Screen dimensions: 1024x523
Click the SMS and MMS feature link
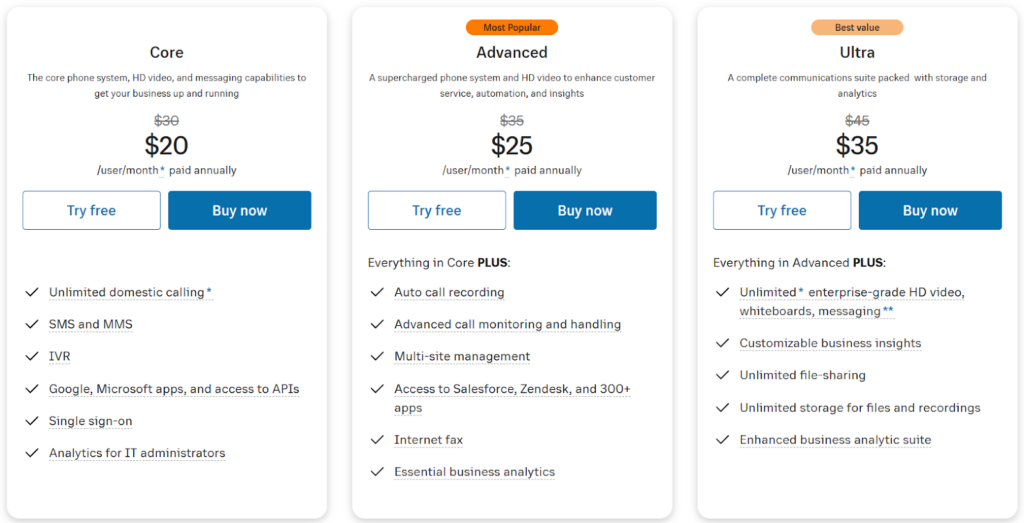[x=91, y=324]
